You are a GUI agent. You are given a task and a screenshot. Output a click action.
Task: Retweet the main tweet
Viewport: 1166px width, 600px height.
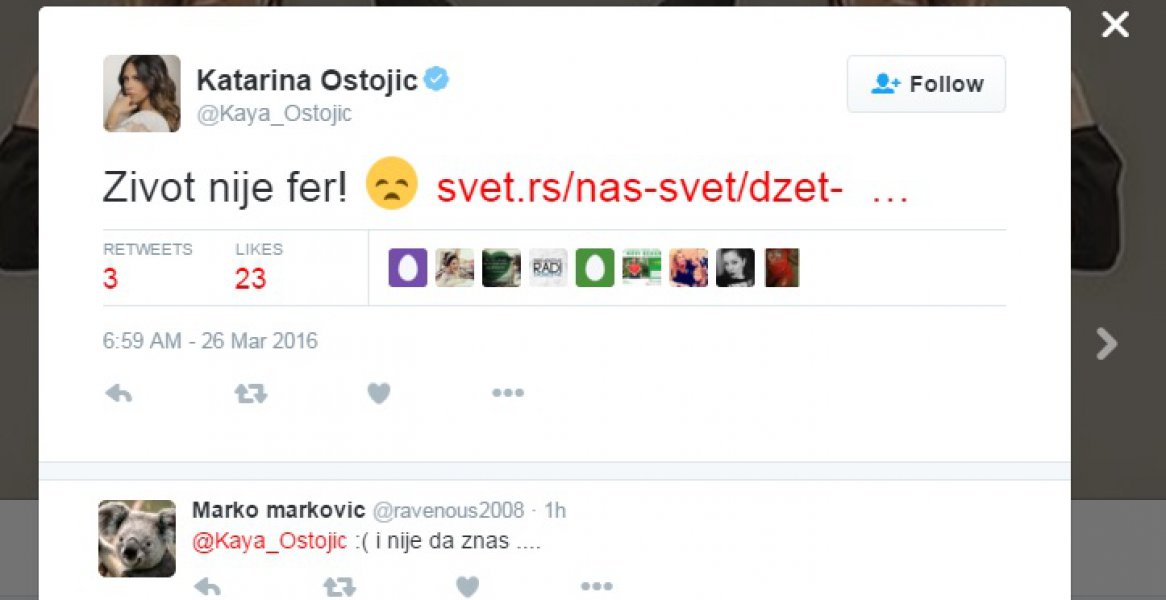click(250, 394)
